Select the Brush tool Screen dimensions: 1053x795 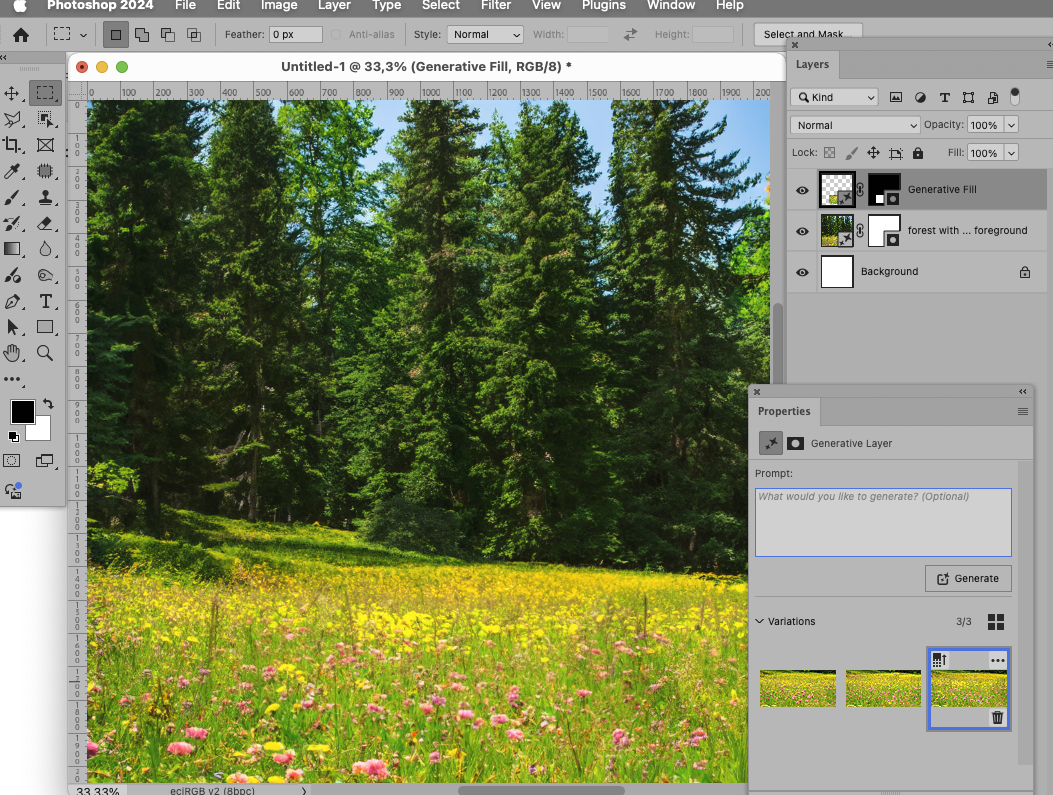[x=14, y=197]
